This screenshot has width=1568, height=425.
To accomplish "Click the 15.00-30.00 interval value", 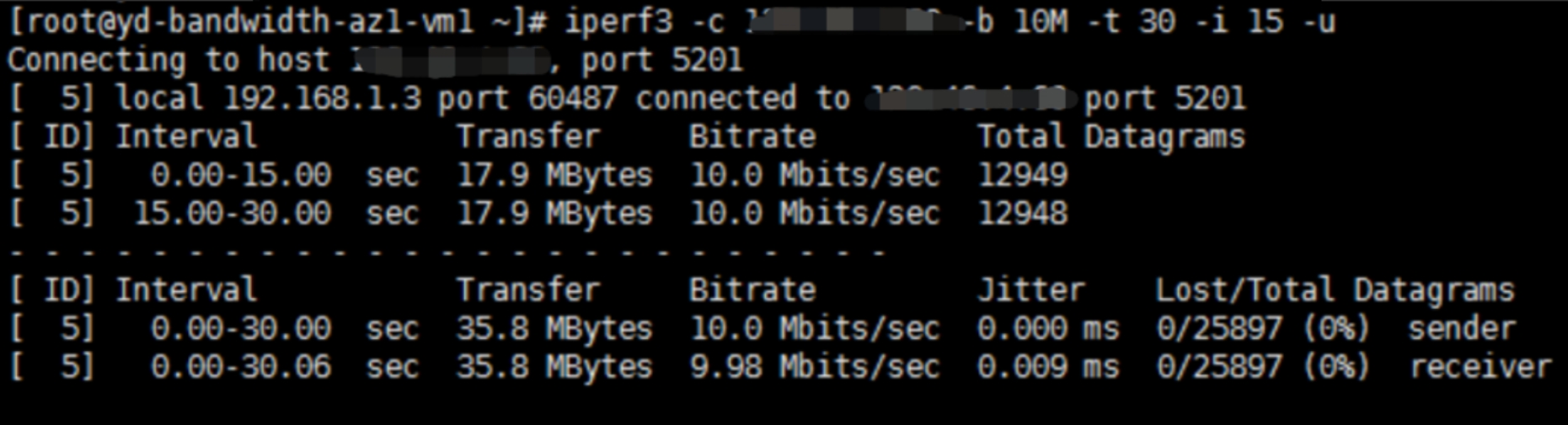I will (x=233, y=213).
